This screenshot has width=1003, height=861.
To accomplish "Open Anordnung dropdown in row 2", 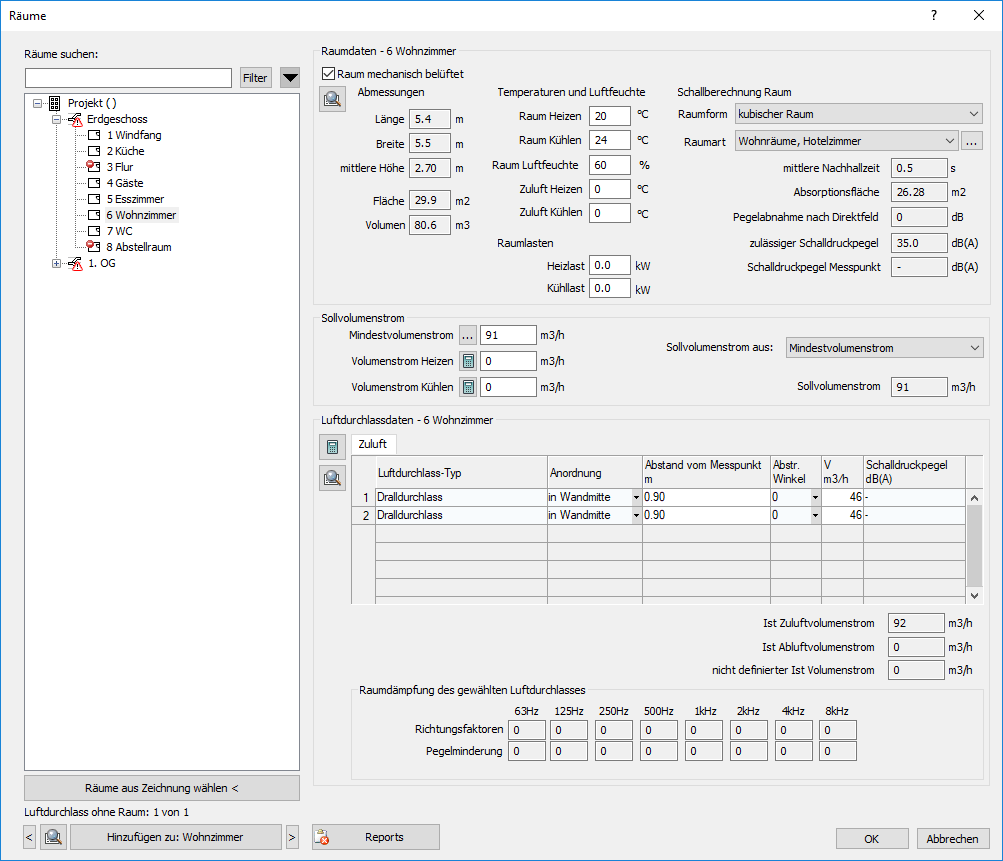I will [636, 515].
